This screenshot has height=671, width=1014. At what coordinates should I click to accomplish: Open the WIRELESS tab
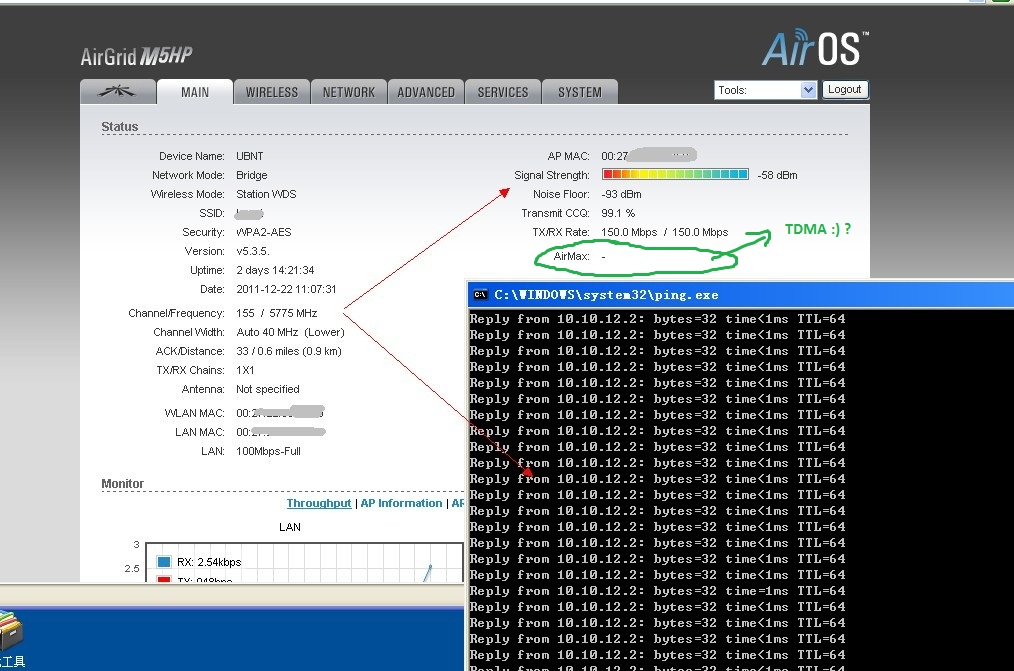272,92
